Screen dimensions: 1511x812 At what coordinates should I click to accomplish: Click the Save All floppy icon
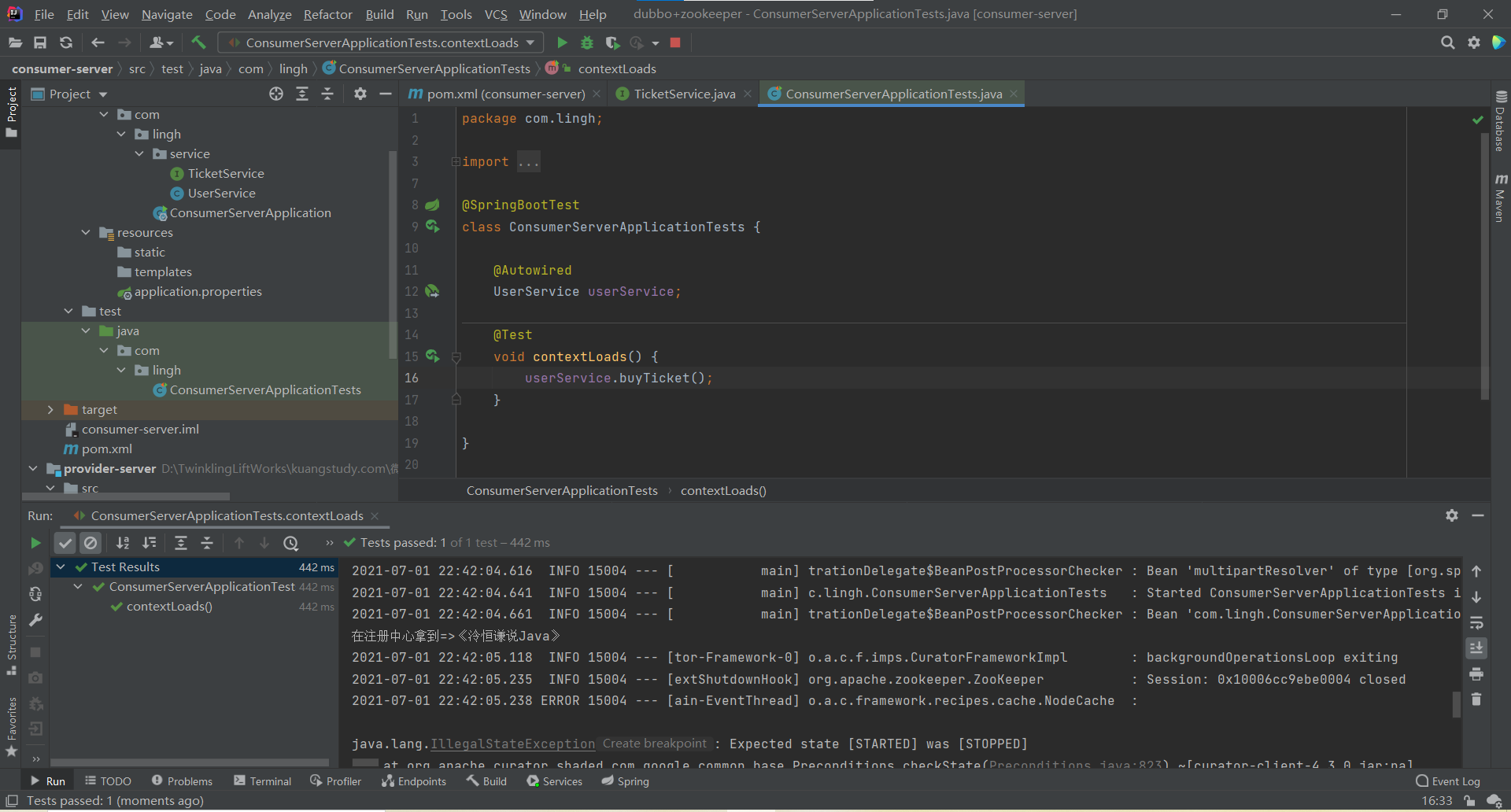coord(40,42)
